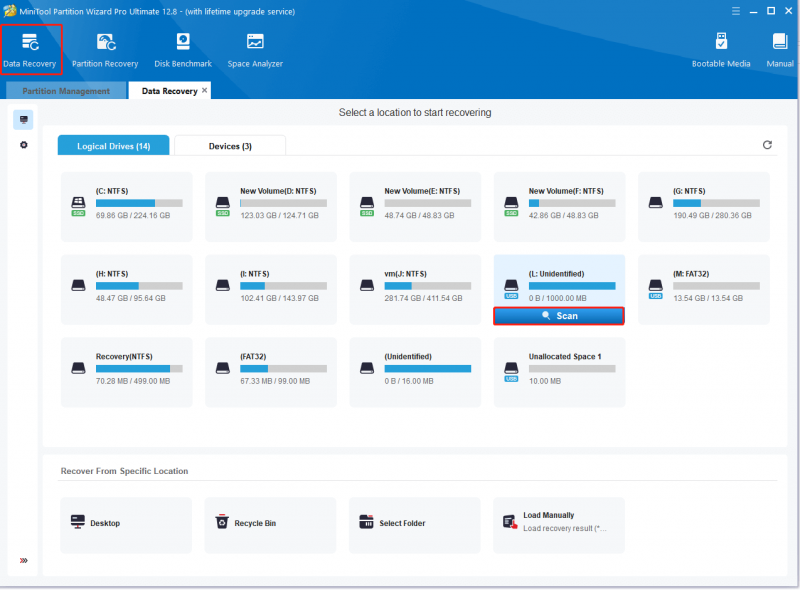800x590 pixels.
Task: Scan the L: Unidentified drive
Action: click(x=559, y=316)
